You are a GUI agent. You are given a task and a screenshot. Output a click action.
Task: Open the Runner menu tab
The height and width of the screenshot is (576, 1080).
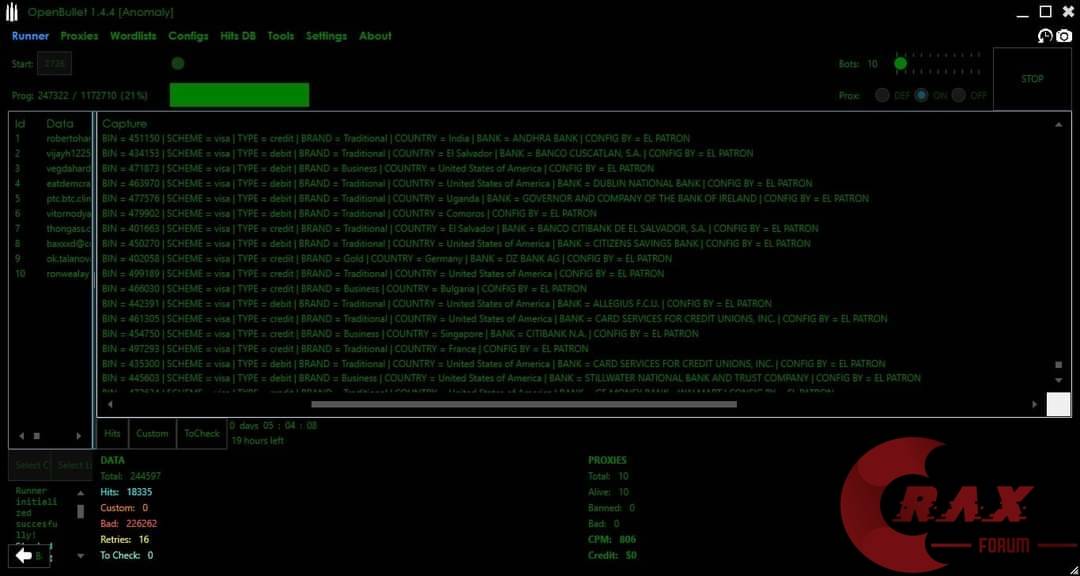[30, 36]
